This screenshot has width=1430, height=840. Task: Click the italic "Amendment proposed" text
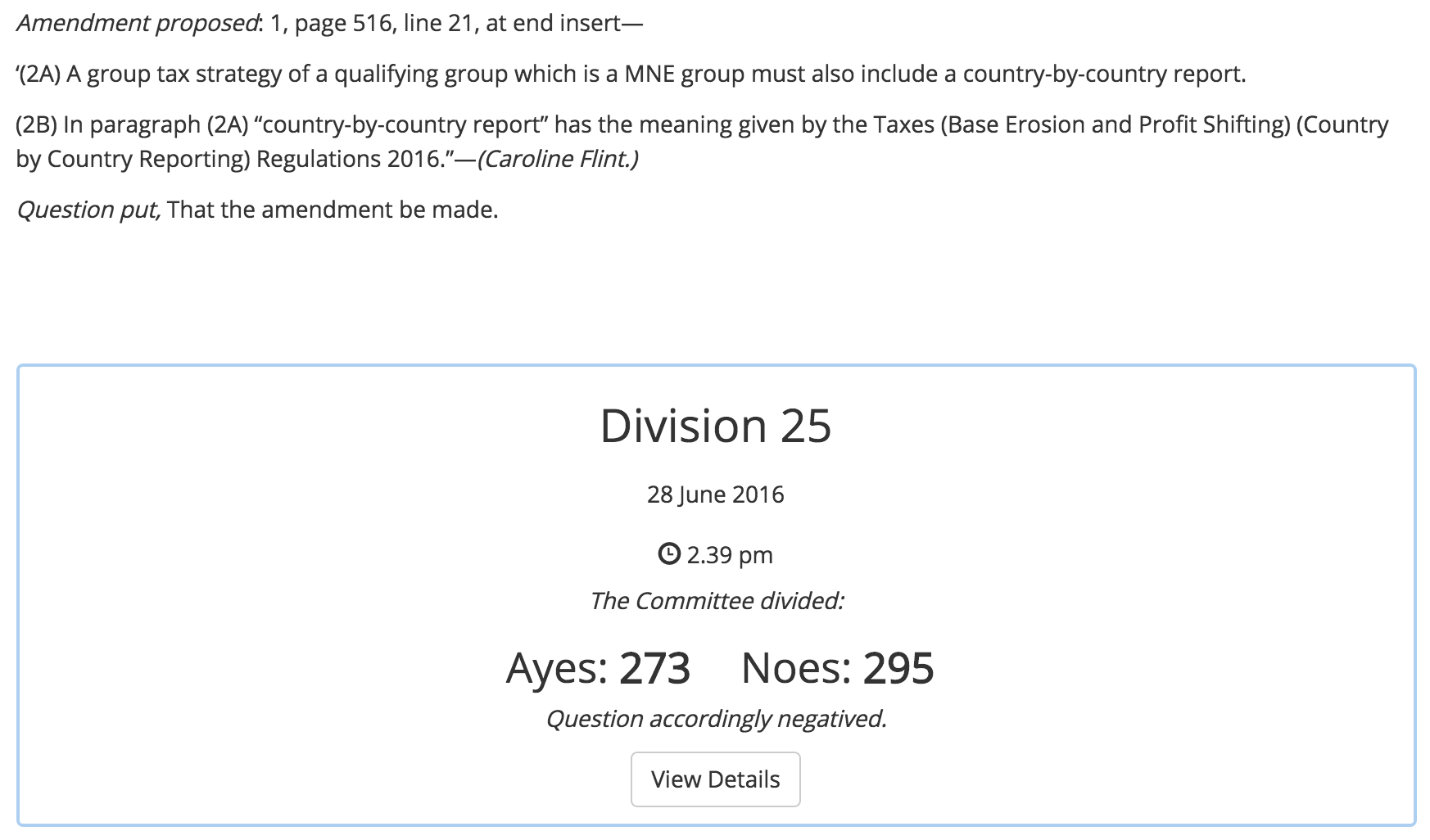(136, 23)
